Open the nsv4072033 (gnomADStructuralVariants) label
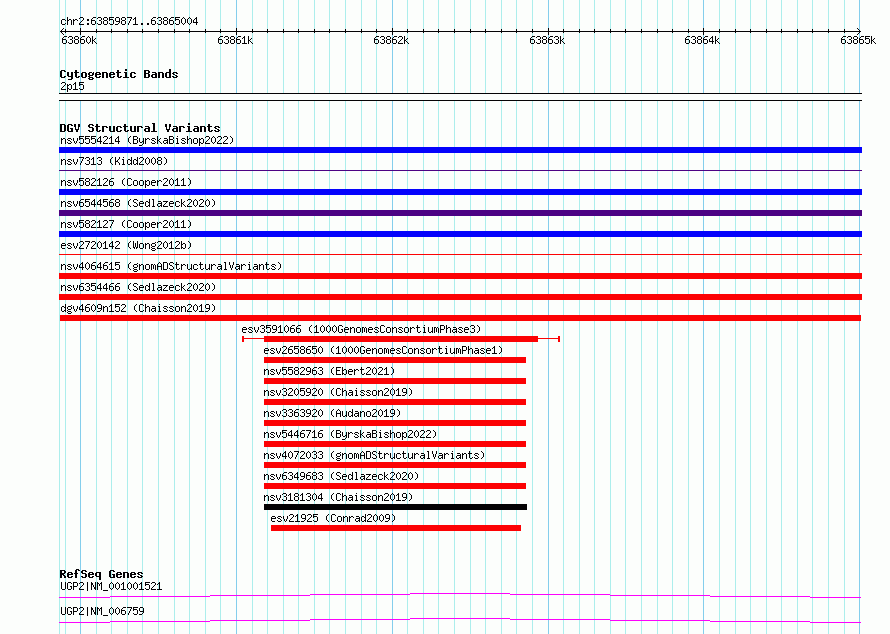 click(x=374, y=455)
